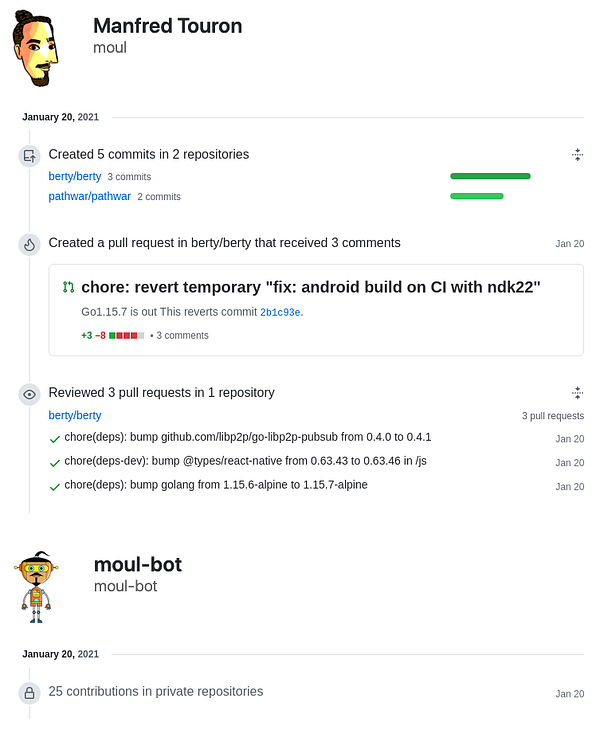Click the green pull request icon beside chore title
Image resolution: width=600 pixels, height=754 pixels.
(68, 288)
